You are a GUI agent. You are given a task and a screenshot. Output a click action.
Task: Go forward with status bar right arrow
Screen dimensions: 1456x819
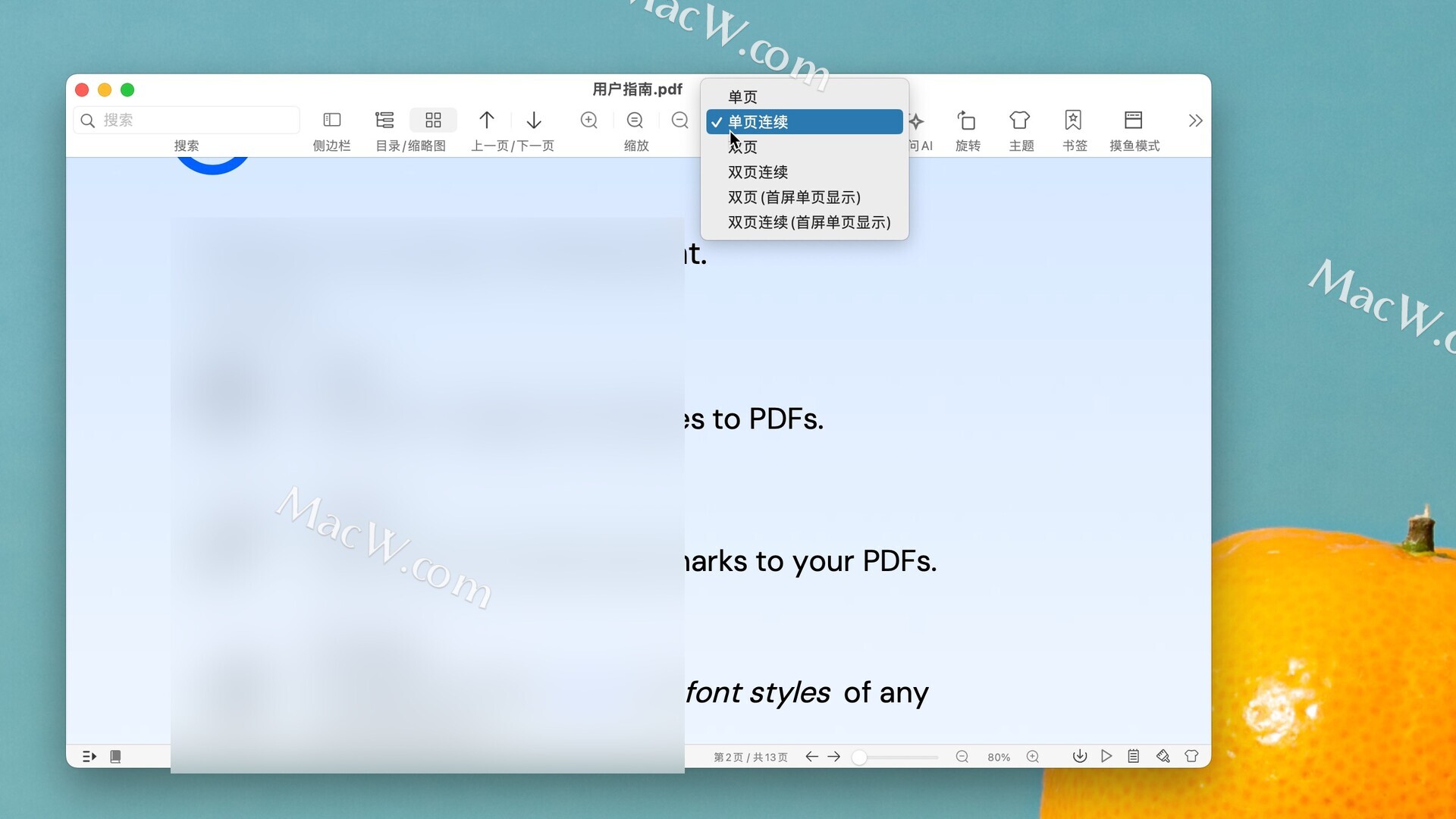tap(834, 756)
